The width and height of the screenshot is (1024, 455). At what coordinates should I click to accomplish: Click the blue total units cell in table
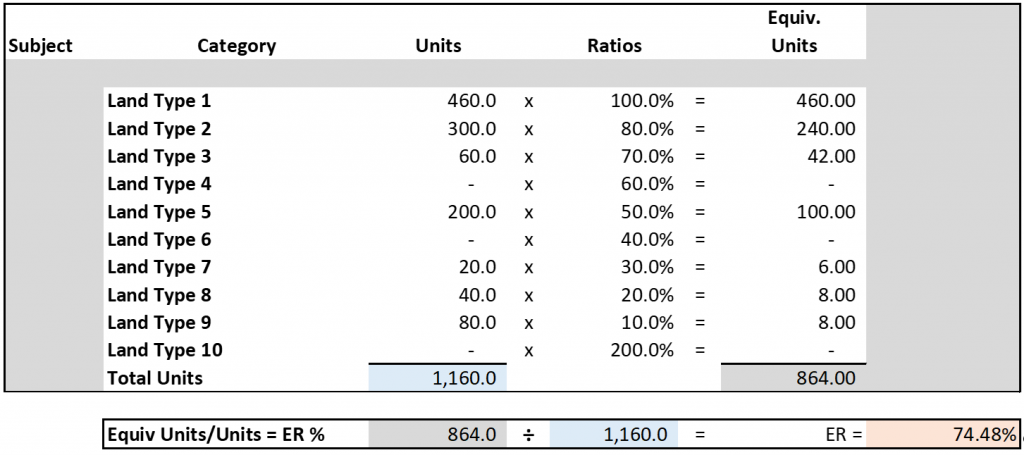coord(438,378)
